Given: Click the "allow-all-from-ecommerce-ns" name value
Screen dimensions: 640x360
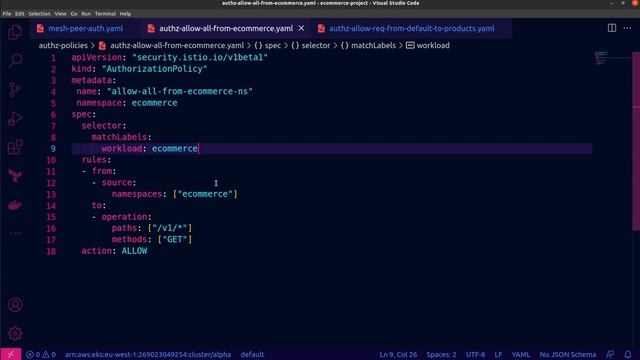Looking at the screenshot, I should (x=180, y=91).
